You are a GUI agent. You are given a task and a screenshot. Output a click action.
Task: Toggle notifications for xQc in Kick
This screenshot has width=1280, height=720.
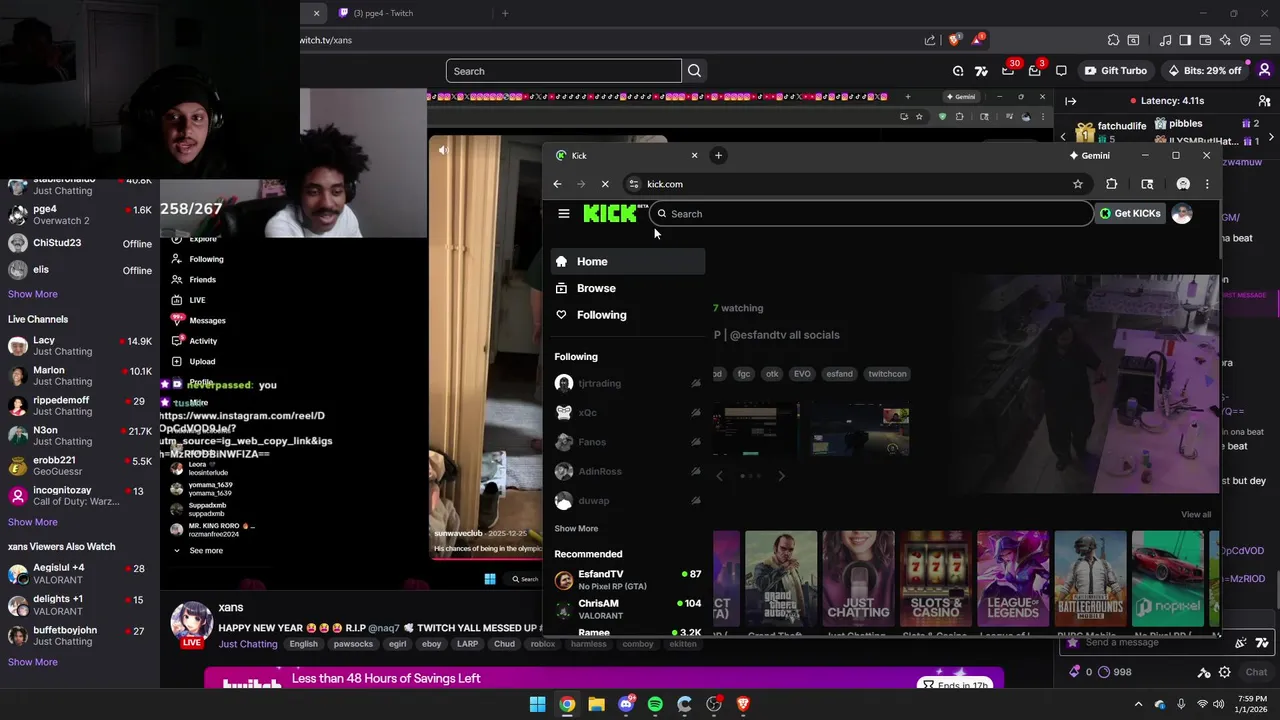(x=696, y=412)
